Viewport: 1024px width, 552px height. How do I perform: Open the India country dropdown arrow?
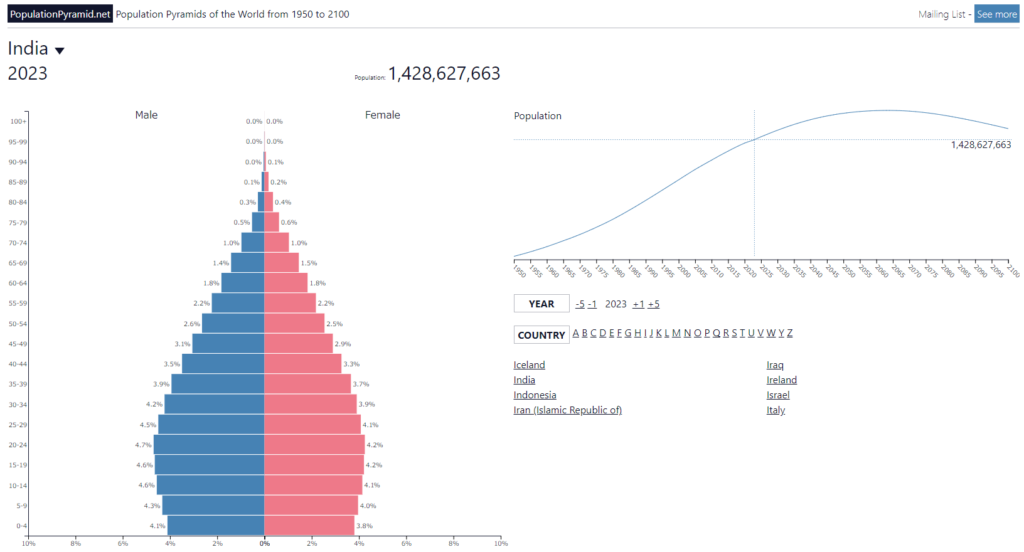click(x=59, y=50)
